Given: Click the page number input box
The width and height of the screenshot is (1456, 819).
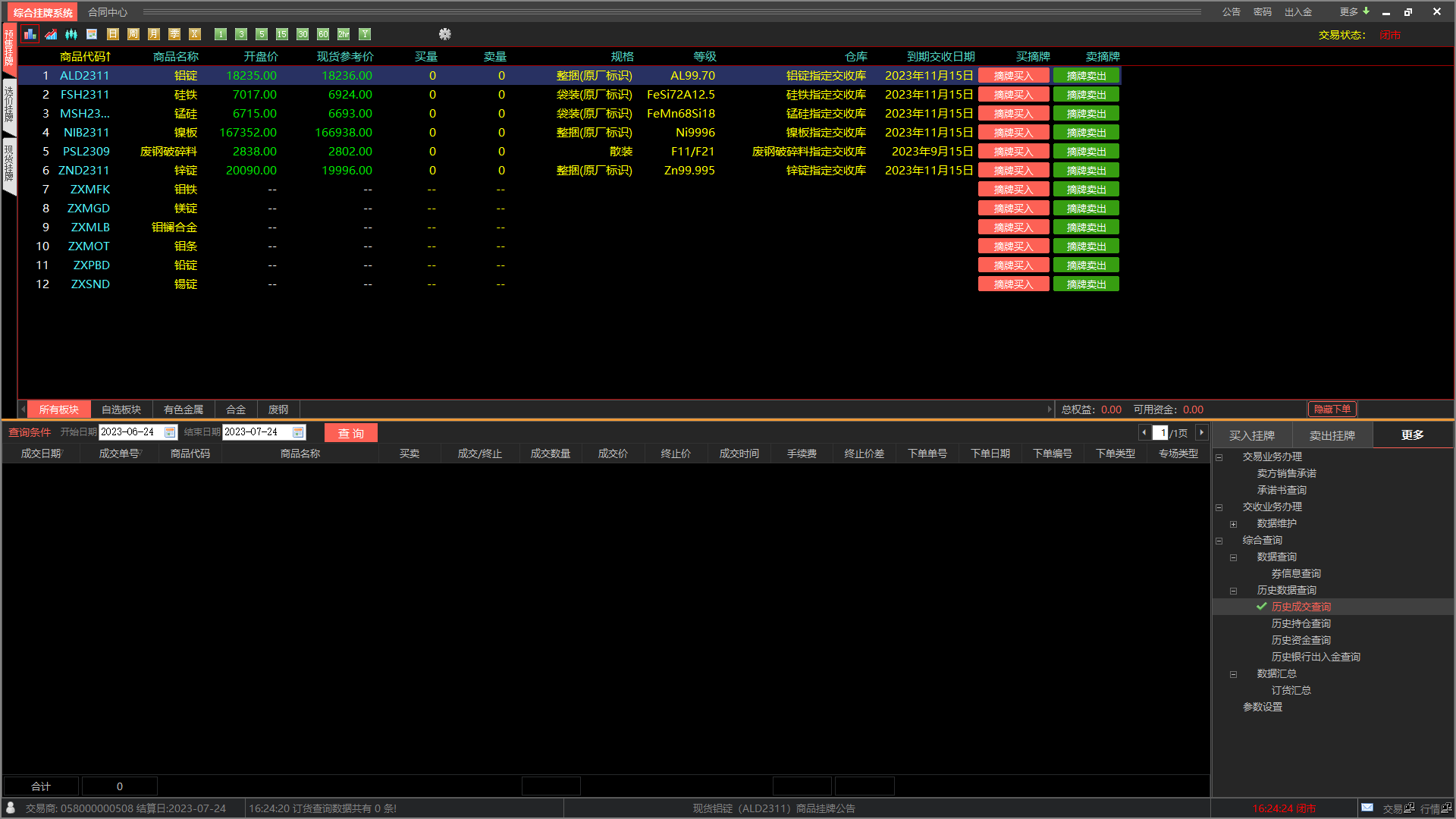Looking at the screenshot, I should (1159, 433).
